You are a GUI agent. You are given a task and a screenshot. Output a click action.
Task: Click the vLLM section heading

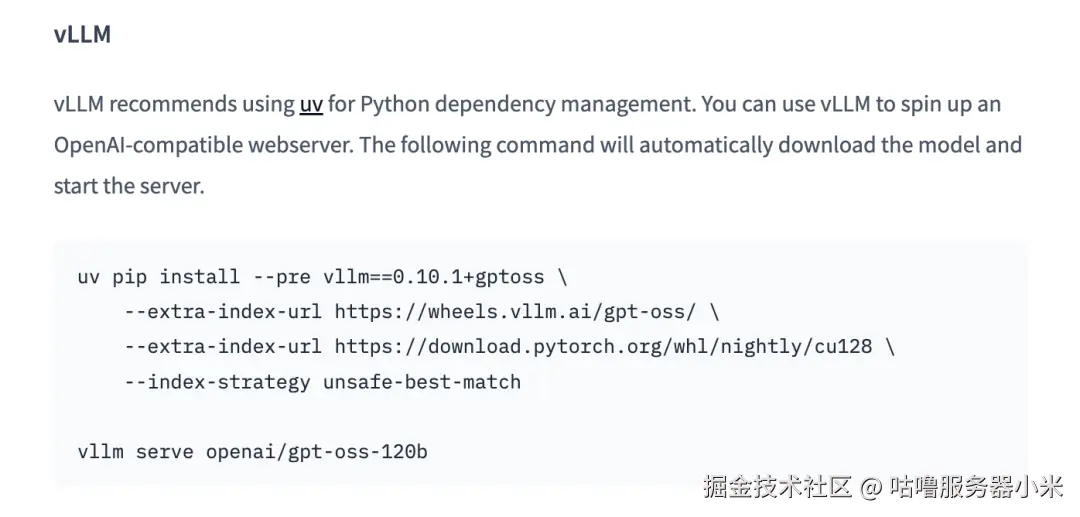(x=82, y=35)
